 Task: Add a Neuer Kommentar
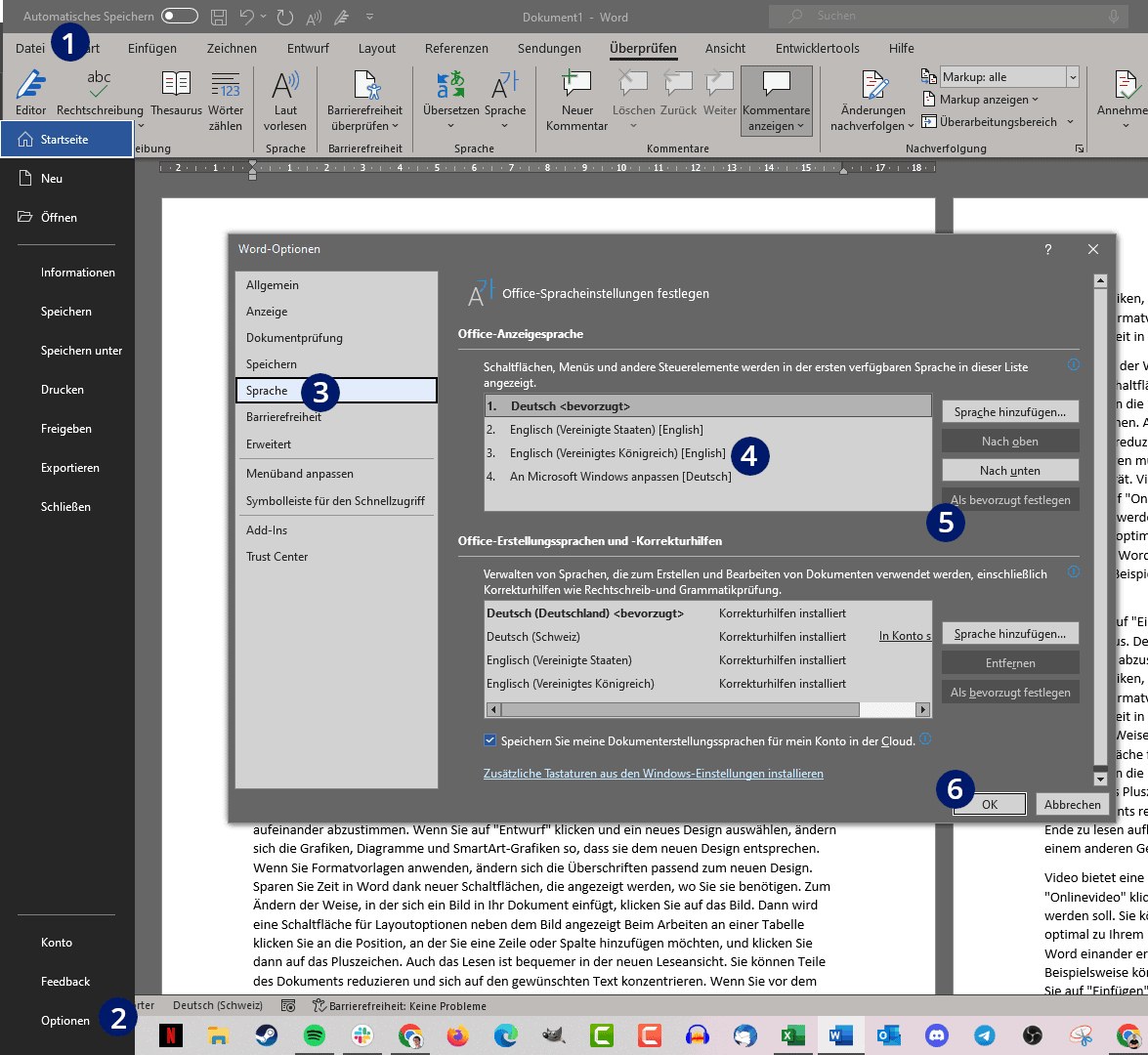point(576,101)
